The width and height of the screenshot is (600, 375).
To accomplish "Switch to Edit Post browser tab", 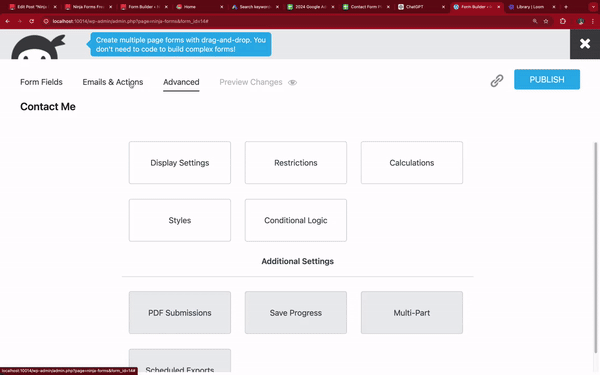I will pos(33,7).
